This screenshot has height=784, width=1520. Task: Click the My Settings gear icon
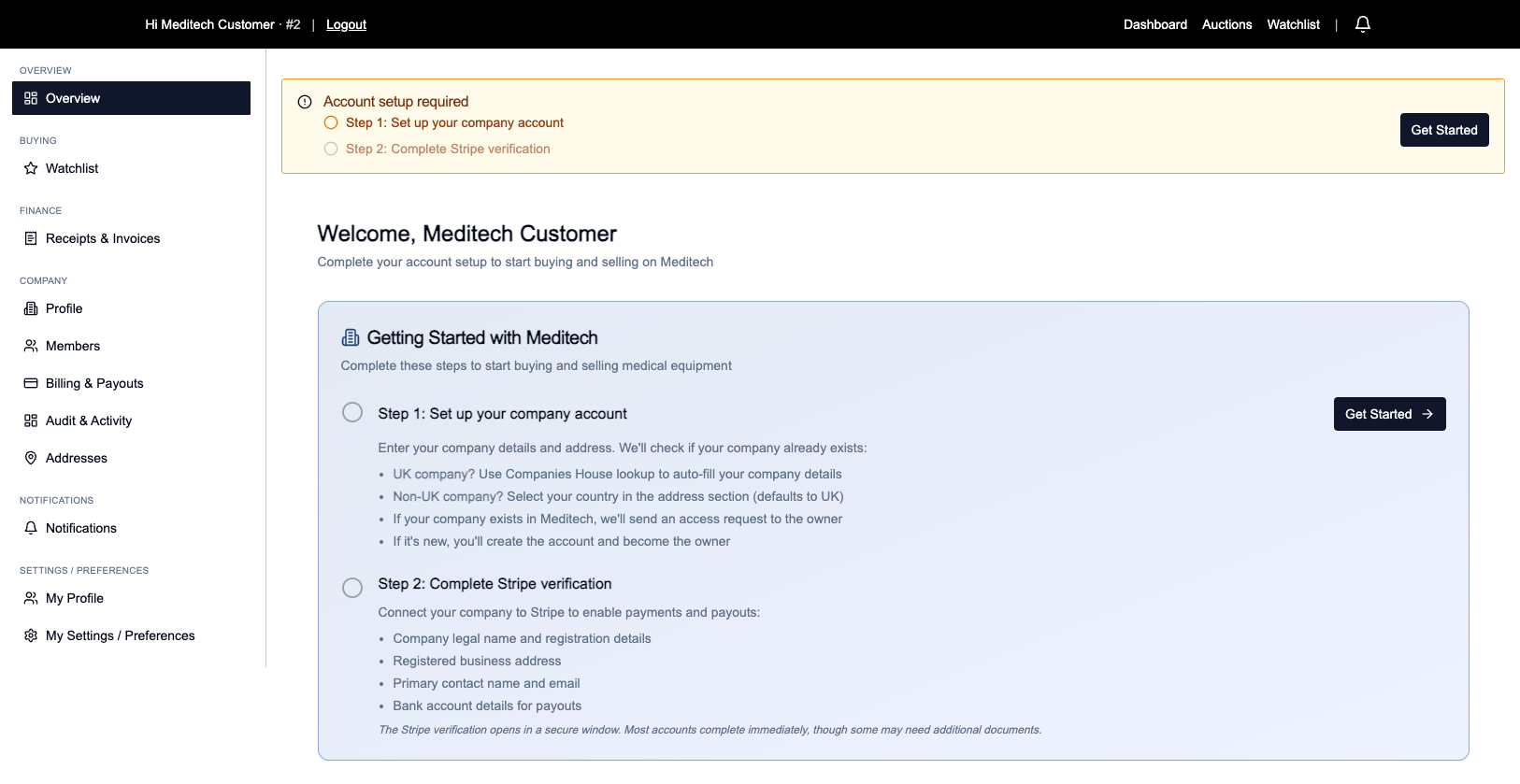pos(31,635)
